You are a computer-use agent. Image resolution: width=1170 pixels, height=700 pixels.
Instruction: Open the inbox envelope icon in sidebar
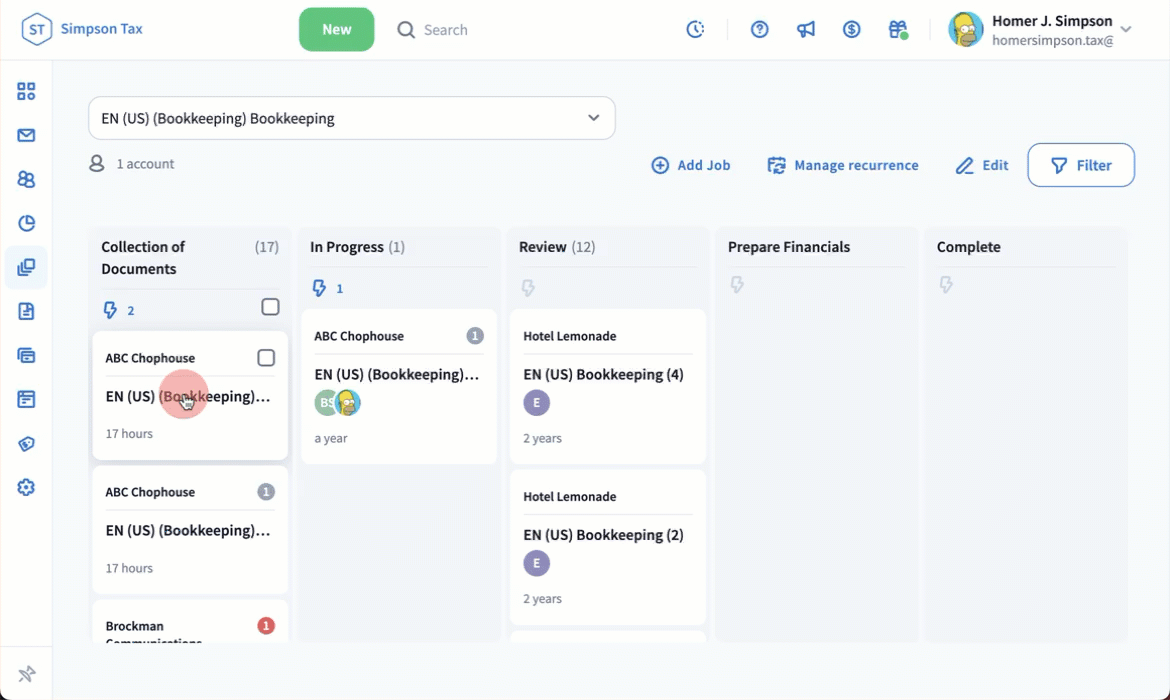26,135
